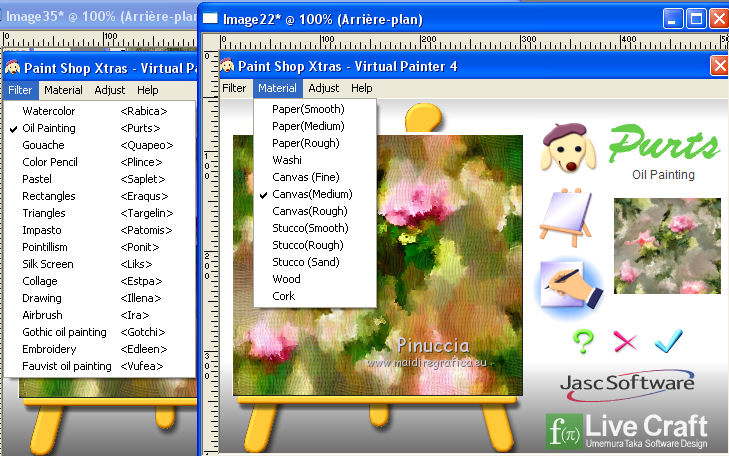The height and width of the screenshot is (456, 729).
Task: Select the checked Canvas(Medium) material
Action: (315, 194)
